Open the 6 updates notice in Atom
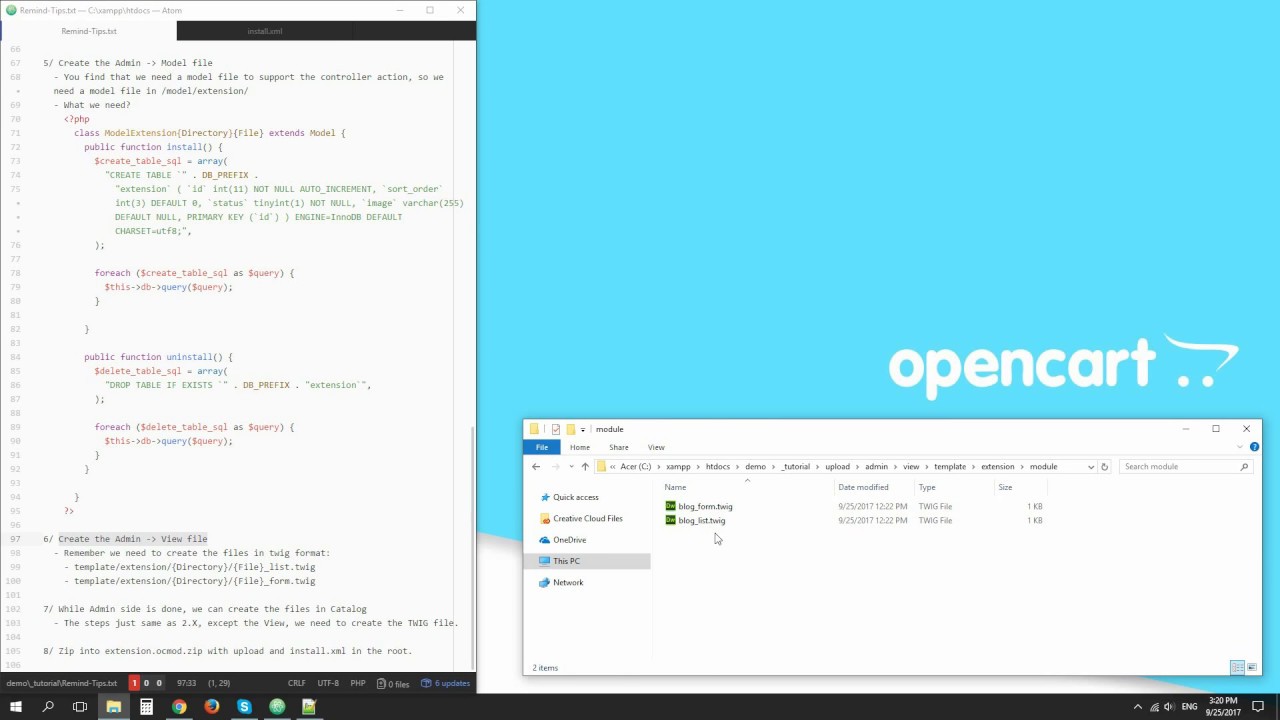Image resolution: width=1280 pixels, height=720 pixels. [x=446, y=683]
